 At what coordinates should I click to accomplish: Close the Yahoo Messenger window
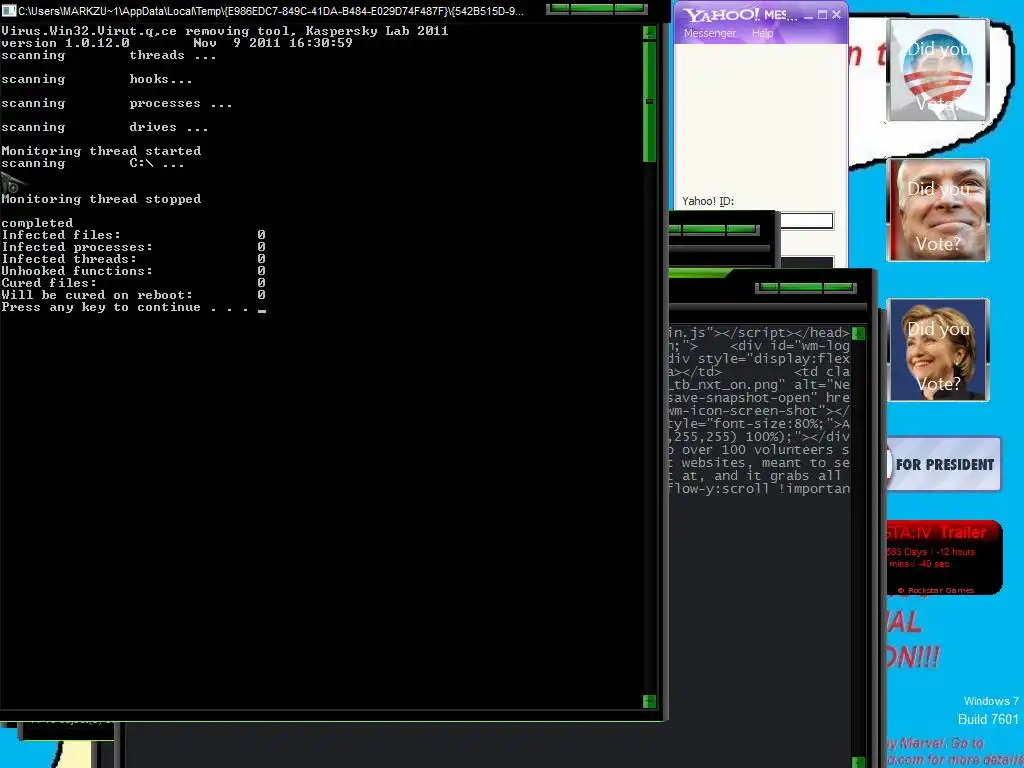click(836, 14)
